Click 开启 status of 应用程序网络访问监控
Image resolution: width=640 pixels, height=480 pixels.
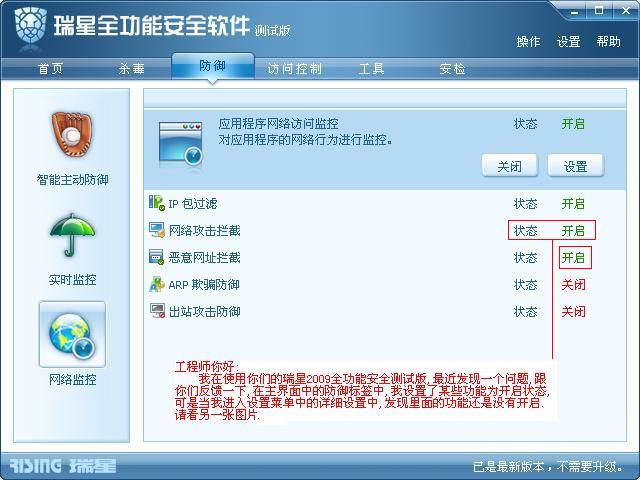pyautogui.click(x=573, y=124)
